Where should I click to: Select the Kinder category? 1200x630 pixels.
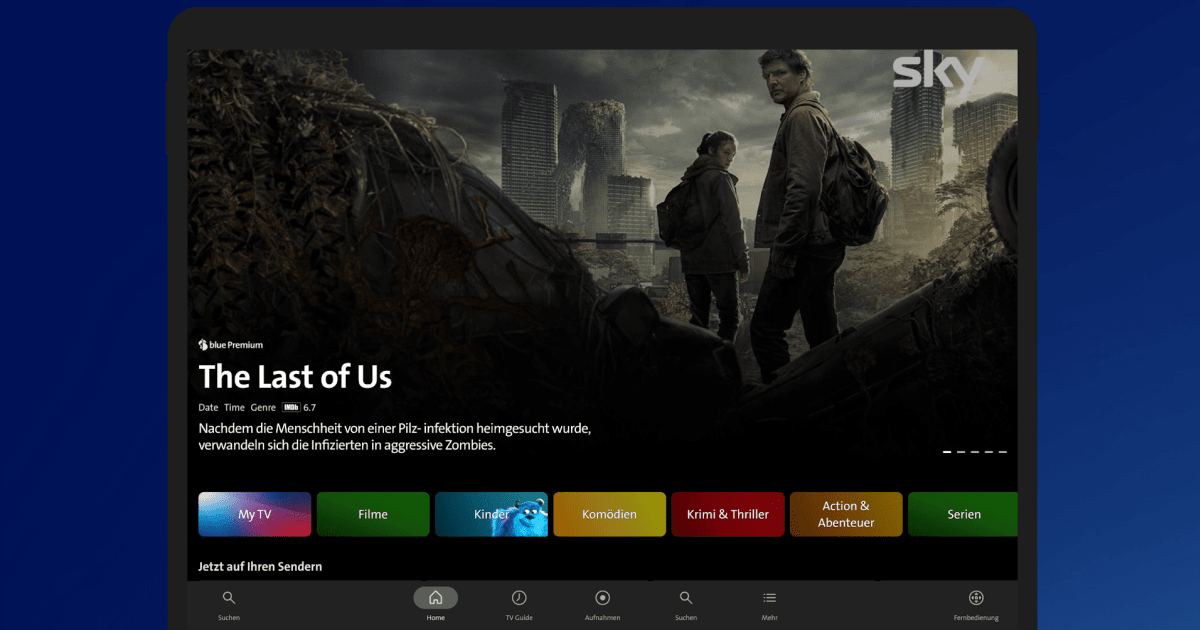491,513
